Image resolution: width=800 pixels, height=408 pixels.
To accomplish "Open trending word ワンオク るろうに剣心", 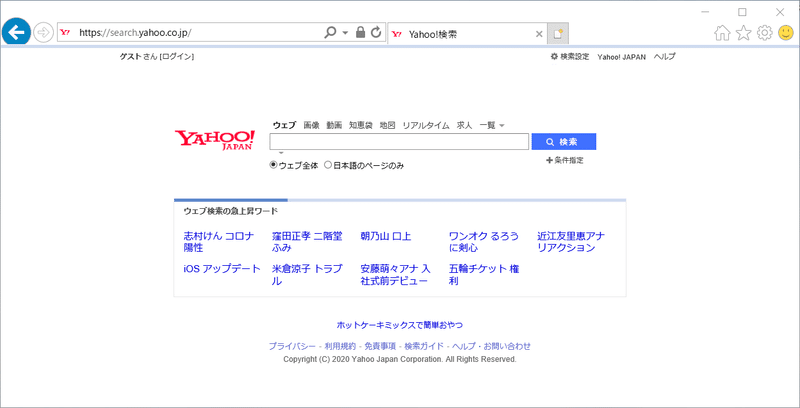I will (x=484, y=242).
